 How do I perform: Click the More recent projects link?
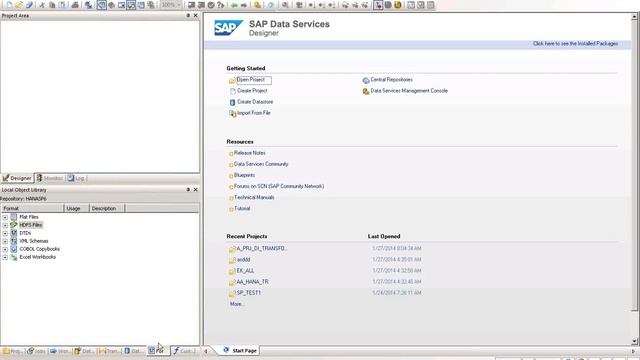pyautogui.click(x=237, y=304)
